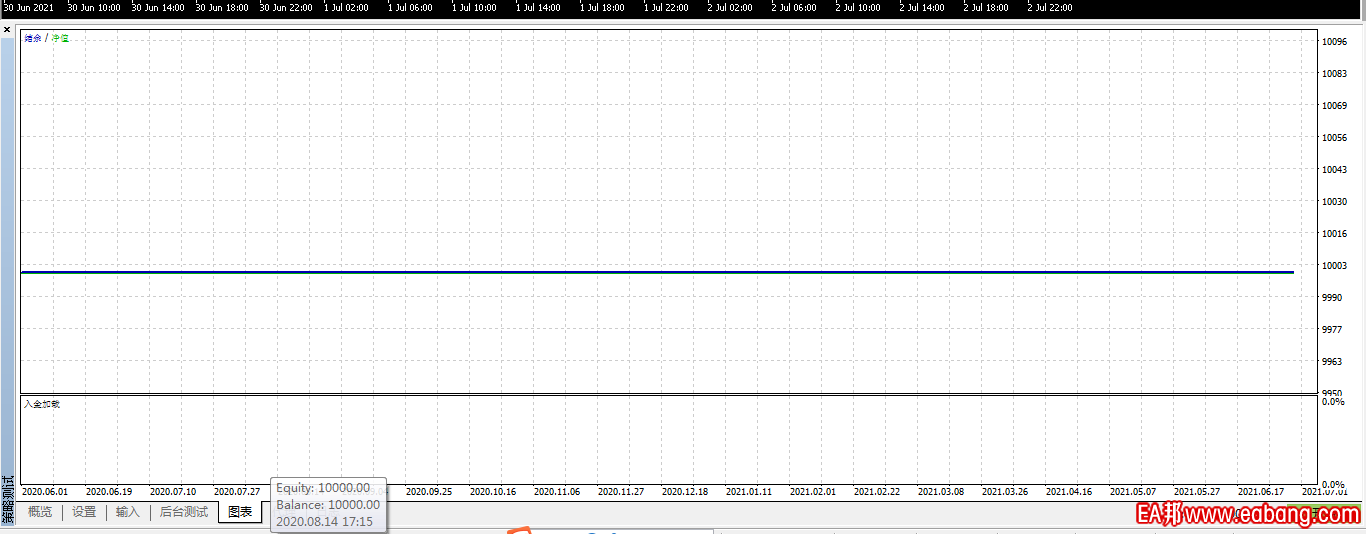
Task: Click the 2020.06.01 date label
Action: click(45, 492)
